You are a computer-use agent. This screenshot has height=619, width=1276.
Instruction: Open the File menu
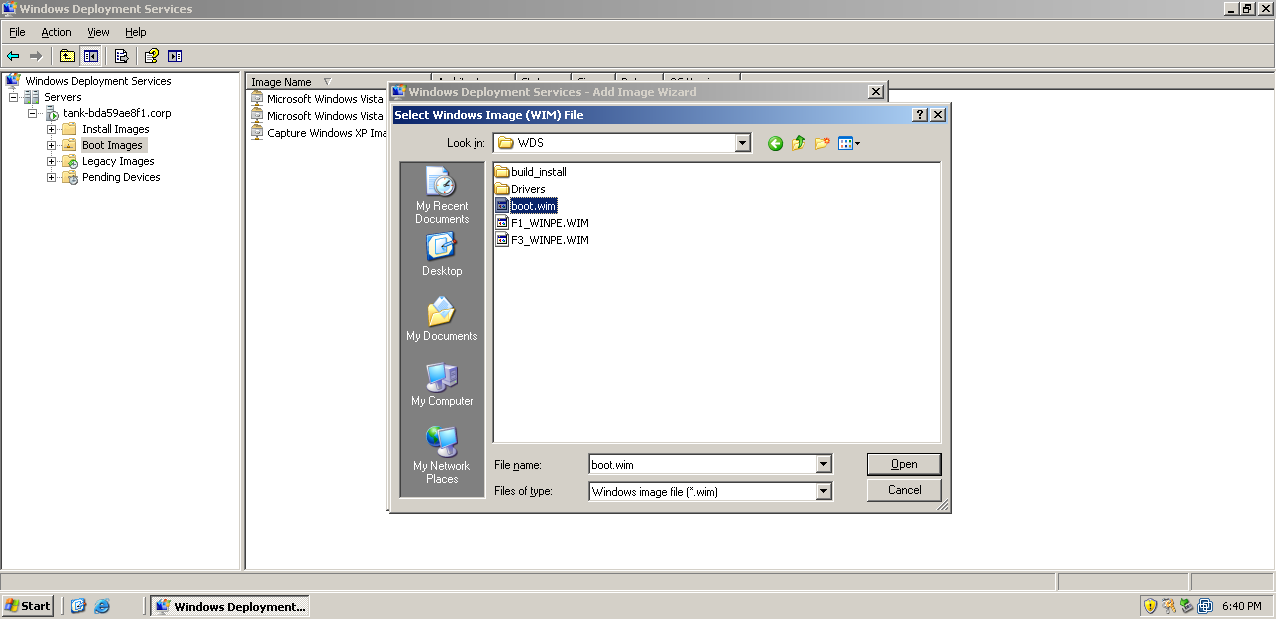17,32
